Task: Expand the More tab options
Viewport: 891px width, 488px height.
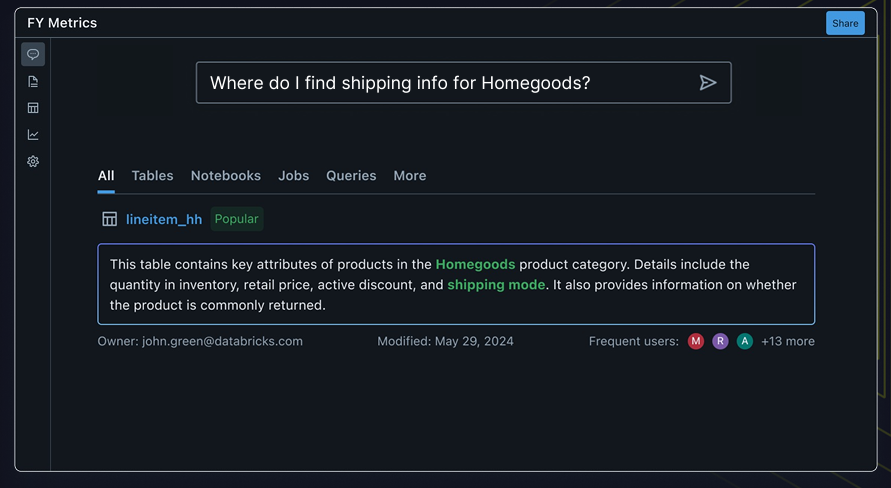Action: pos(410,176)
